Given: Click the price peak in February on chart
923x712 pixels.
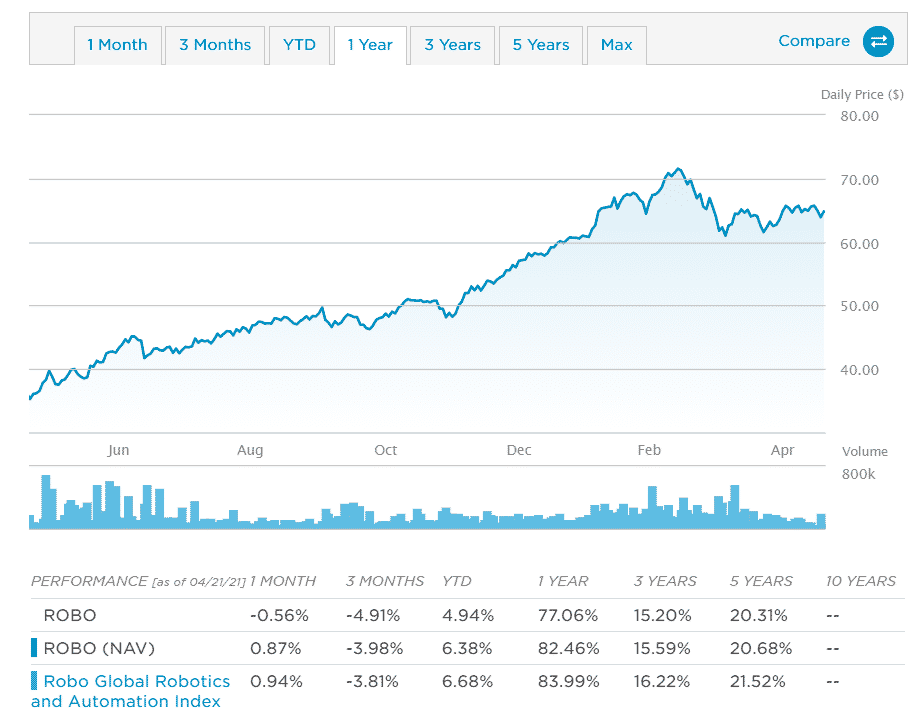Looking at the screenshot, I should point(679,169).
